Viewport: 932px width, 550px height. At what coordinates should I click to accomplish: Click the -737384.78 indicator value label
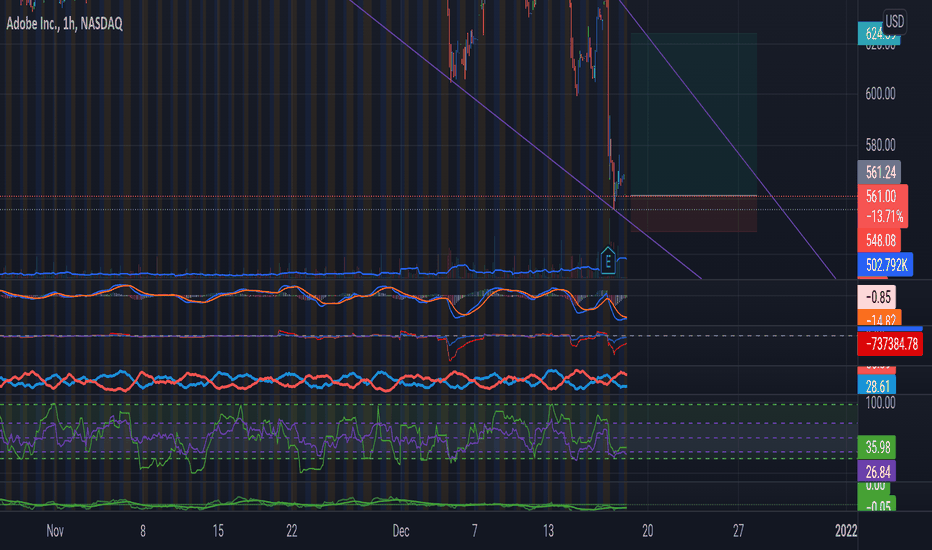click(x=890, y=344)
